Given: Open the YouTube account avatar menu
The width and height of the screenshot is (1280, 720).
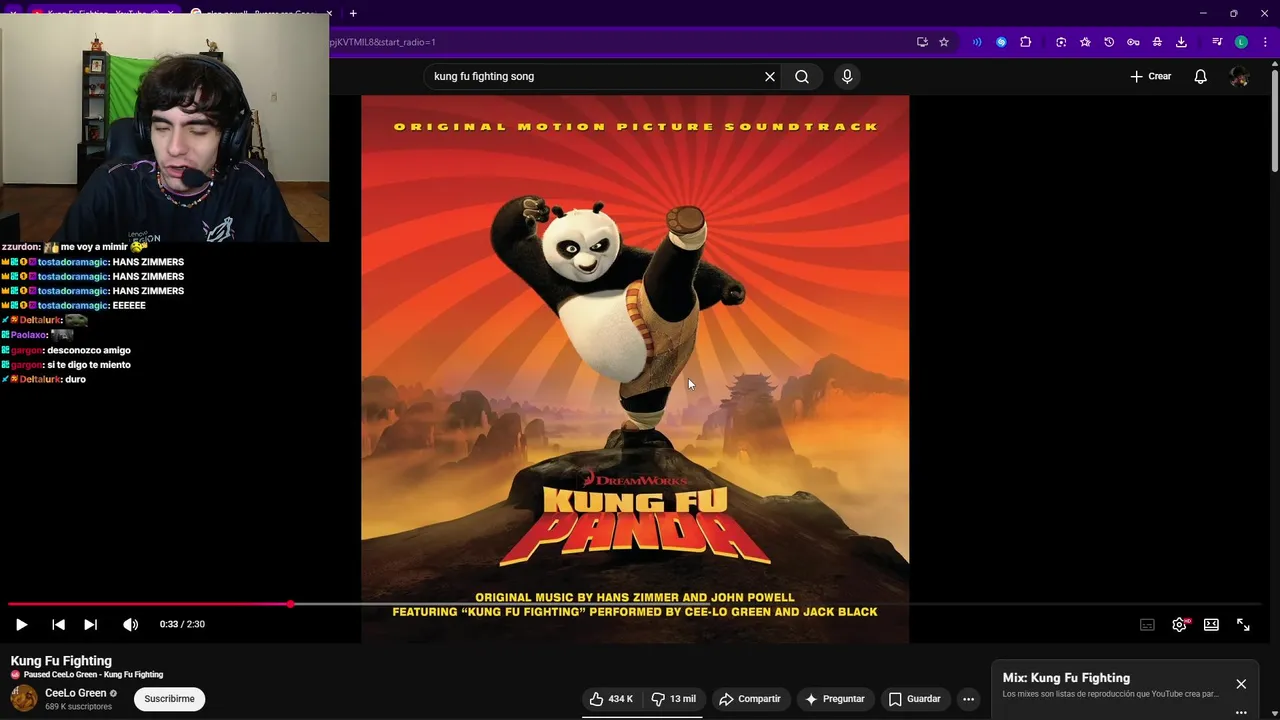Looking at the screenshot, I should (1239, 77).
